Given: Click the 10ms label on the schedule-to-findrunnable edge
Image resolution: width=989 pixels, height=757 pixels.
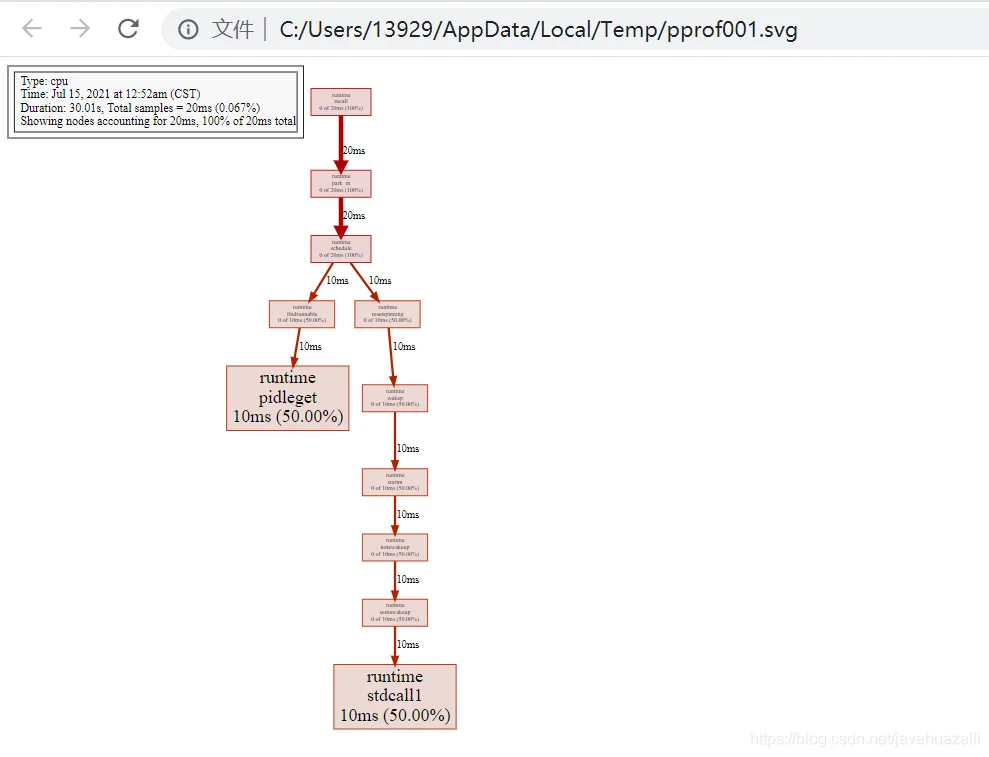Looking at the screenshot, I should (x=337, y=281).
